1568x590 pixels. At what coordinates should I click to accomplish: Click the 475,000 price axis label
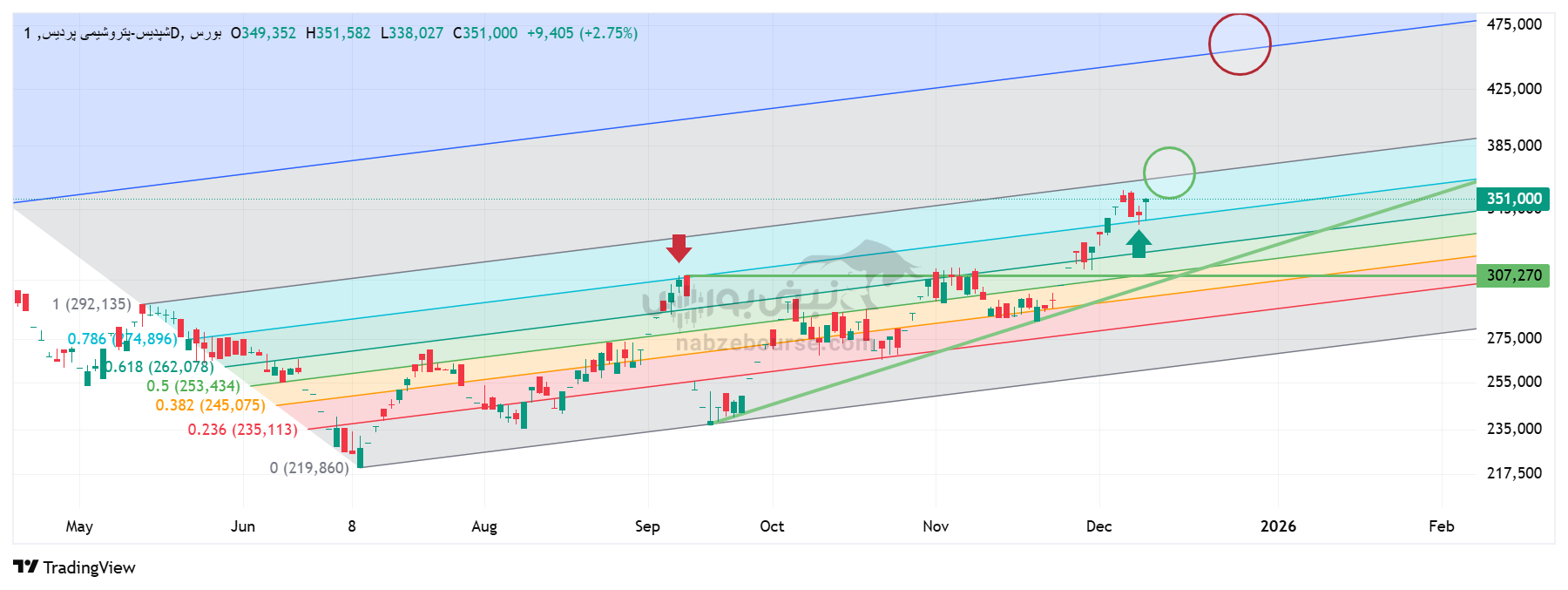pos(1513,24)
